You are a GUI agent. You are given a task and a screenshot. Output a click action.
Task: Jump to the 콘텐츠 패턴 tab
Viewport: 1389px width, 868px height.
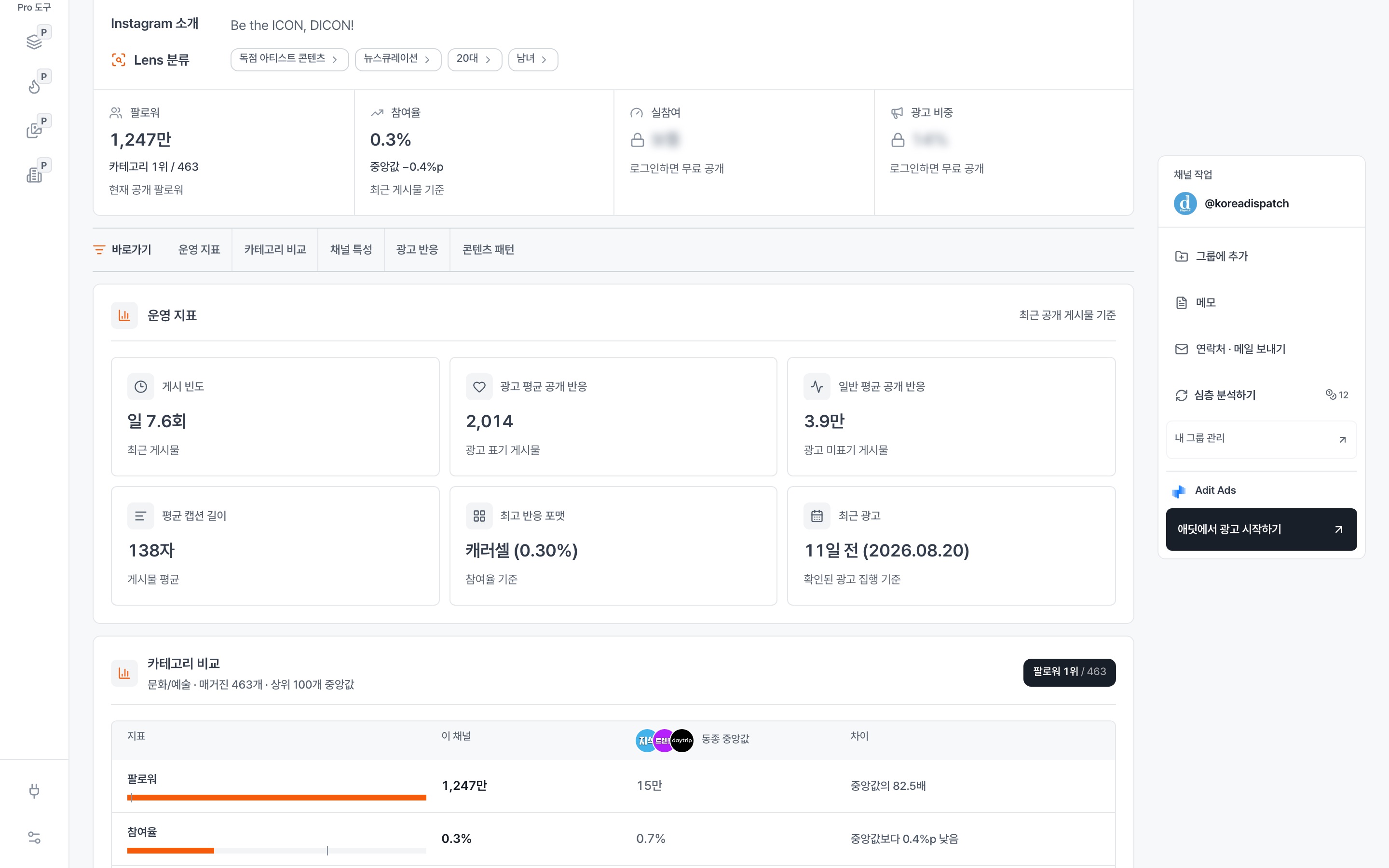(489, 250)
